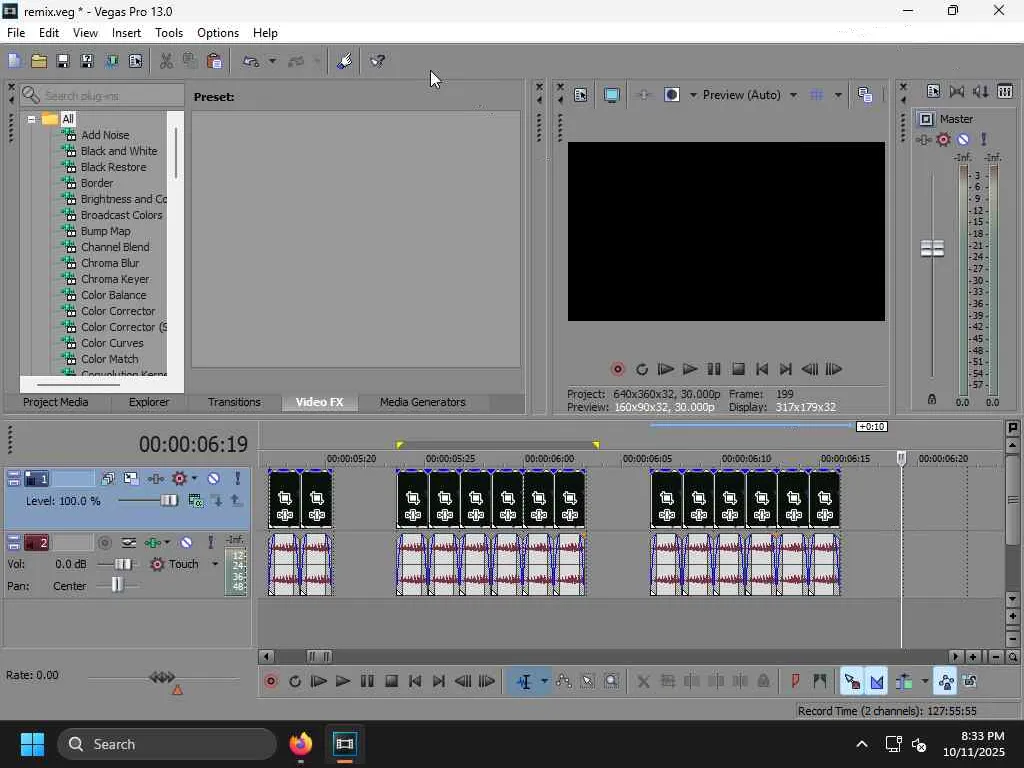Switch to the Transitions tab
The image size is (1024, 768).
(234, 402)
